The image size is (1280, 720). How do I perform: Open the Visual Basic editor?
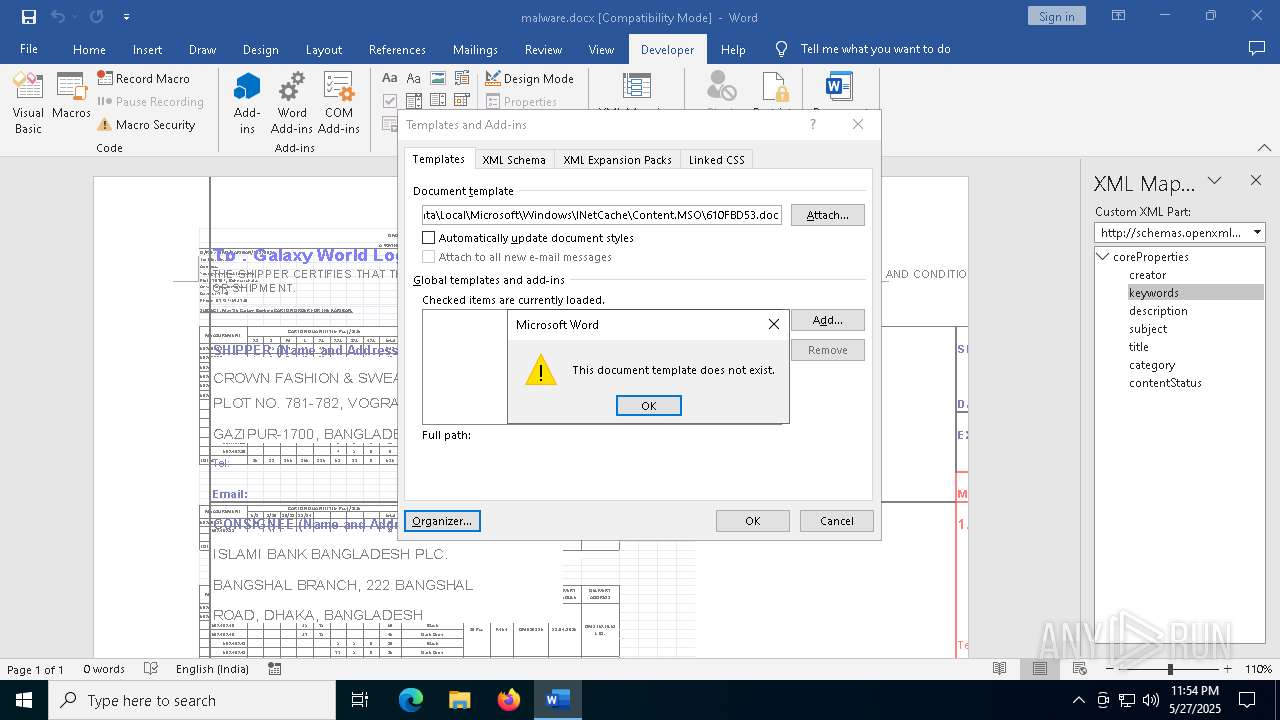[28, 103]
